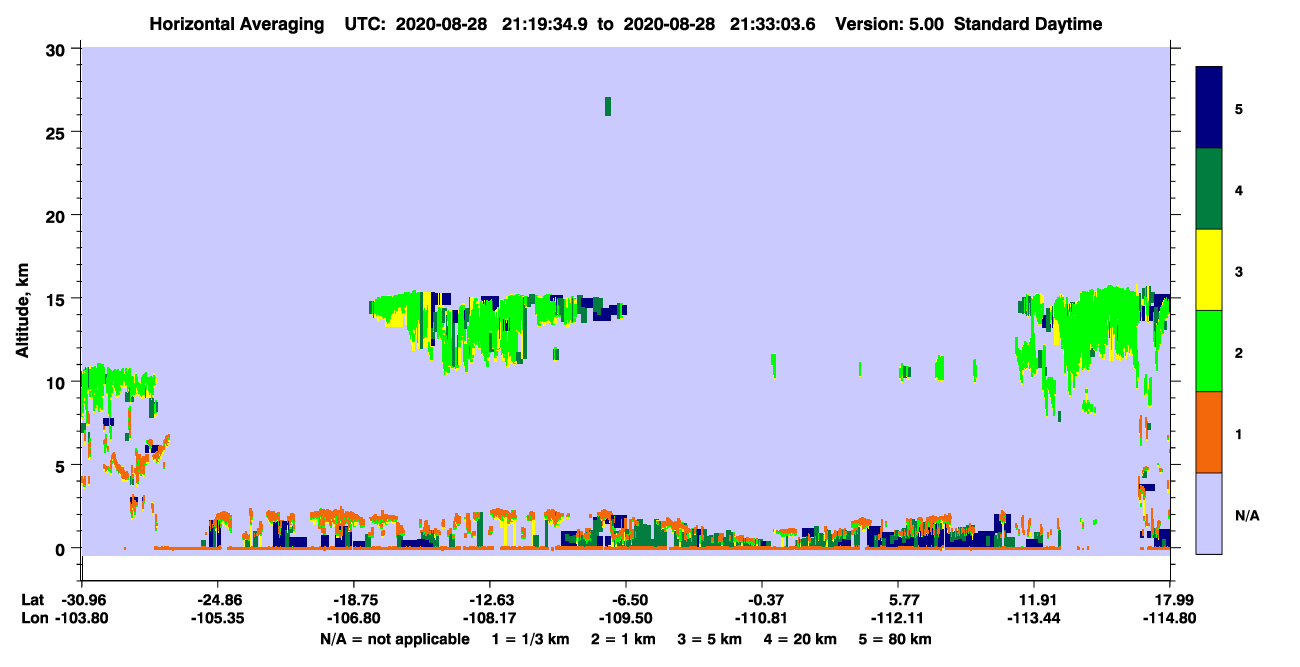Image resolution: width=1300 pixels, height=667 pixels.
Task: Click the dark green color bar segment 4
Action: [x=1209, y=189]
